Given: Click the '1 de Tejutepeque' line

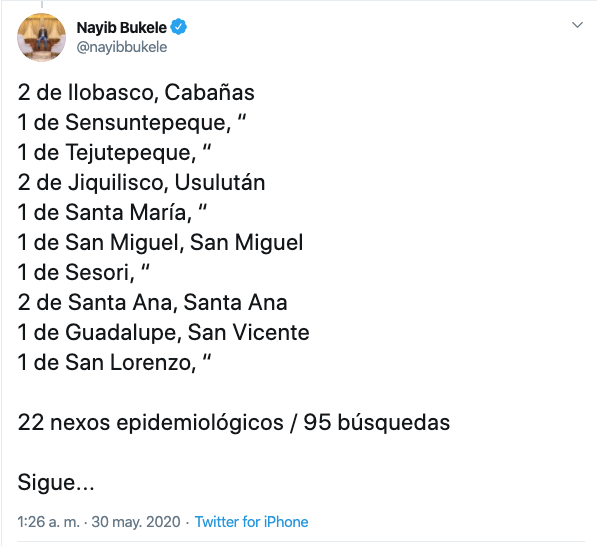Looking at the screenshot, I should point(114,153).
